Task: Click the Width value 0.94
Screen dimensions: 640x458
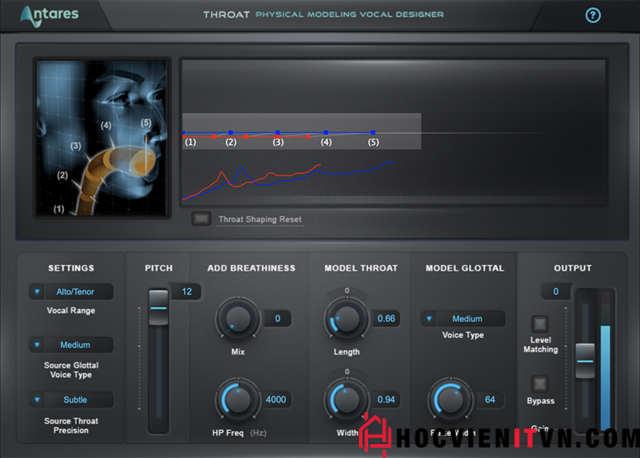Action: (386, 400)
